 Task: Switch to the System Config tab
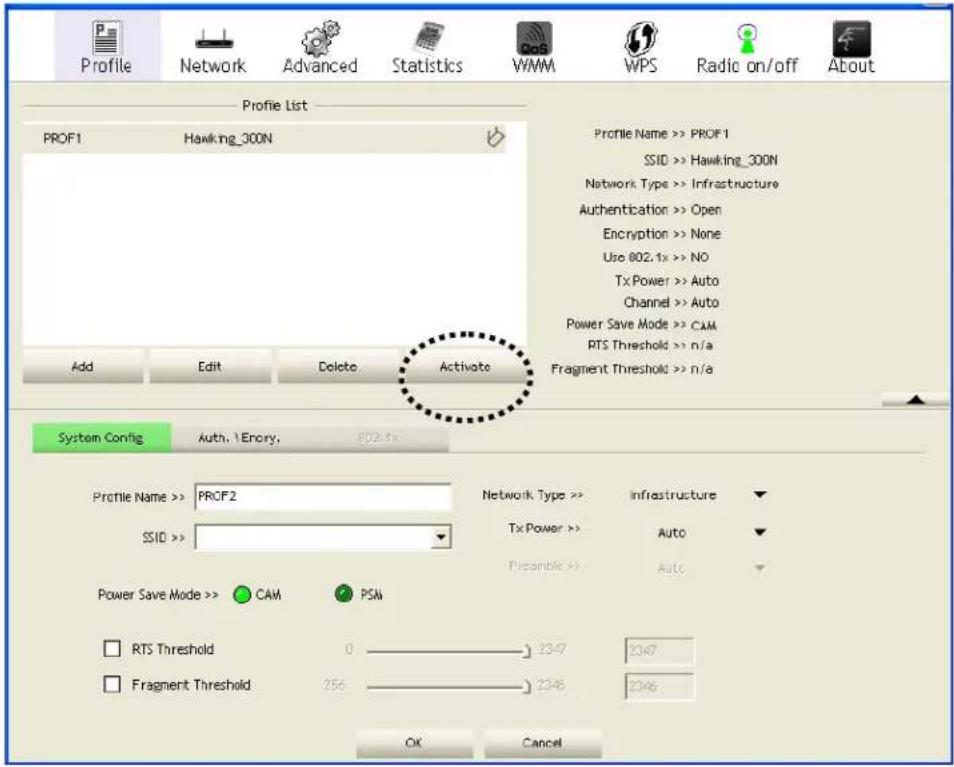[101, 437]
